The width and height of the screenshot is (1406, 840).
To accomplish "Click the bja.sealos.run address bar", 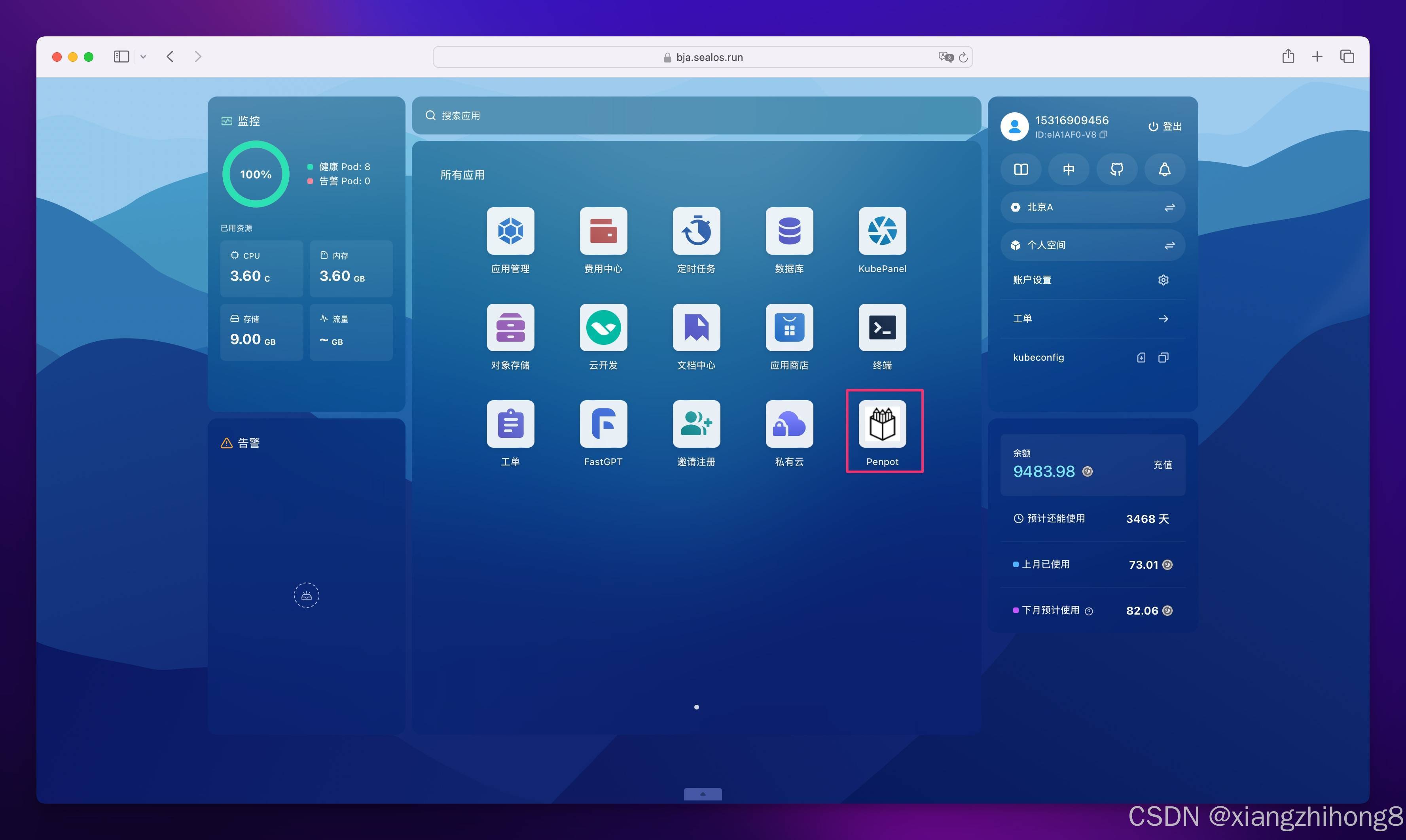I will point(703,57).
